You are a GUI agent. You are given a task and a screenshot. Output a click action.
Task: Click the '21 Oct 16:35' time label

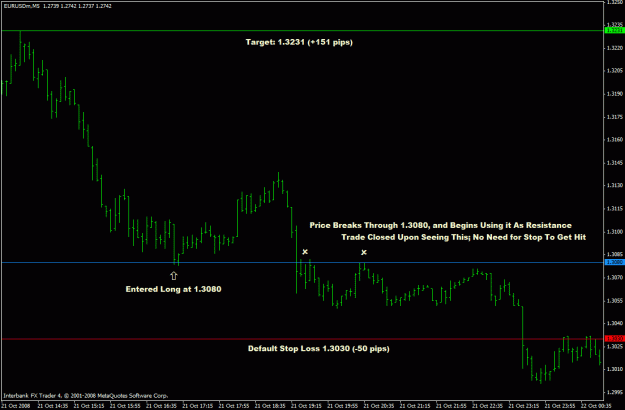pos(161,406)
